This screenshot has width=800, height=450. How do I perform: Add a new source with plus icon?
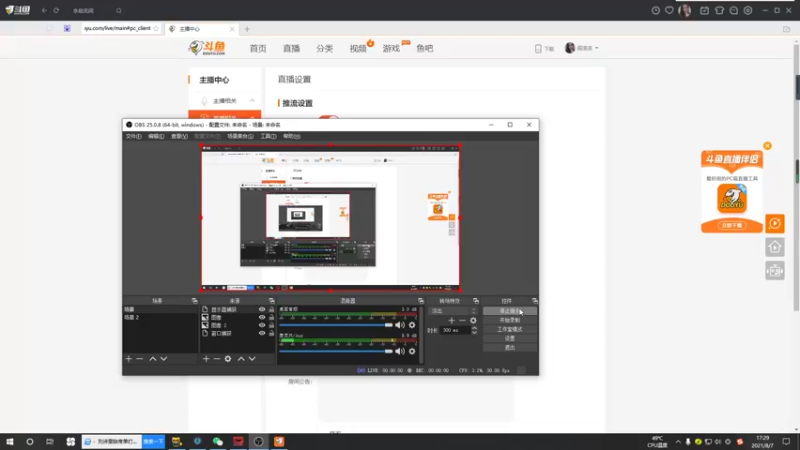click(206, 359)
